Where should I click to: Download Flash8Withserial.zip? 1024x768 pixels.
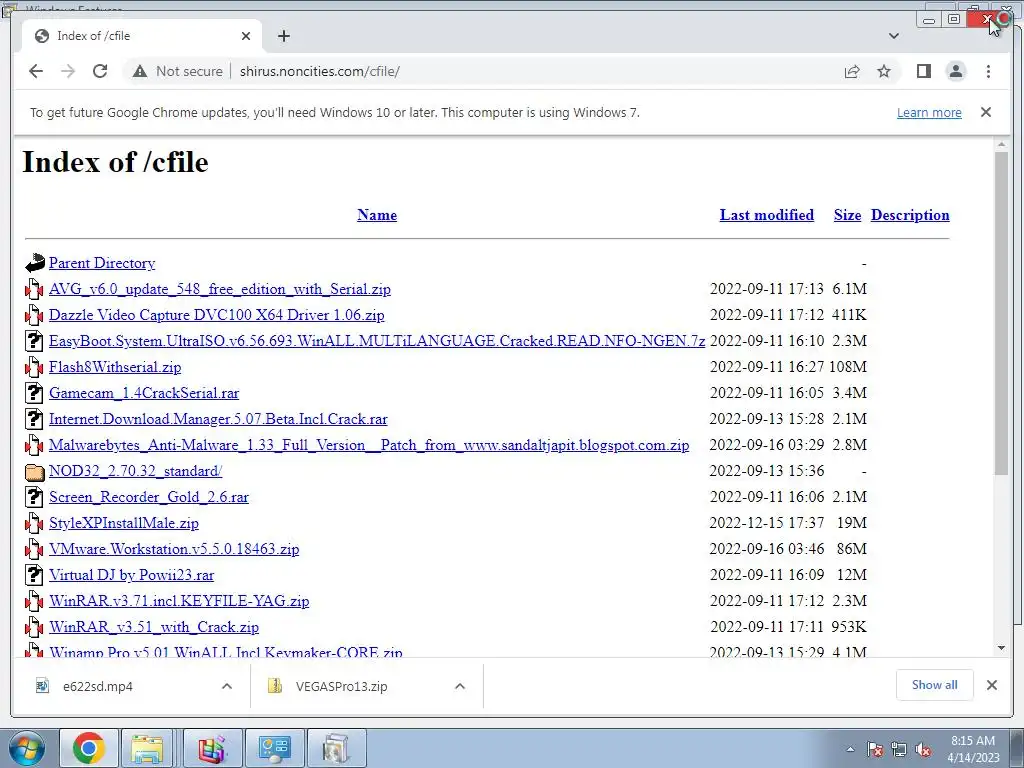tap(115, 367)
